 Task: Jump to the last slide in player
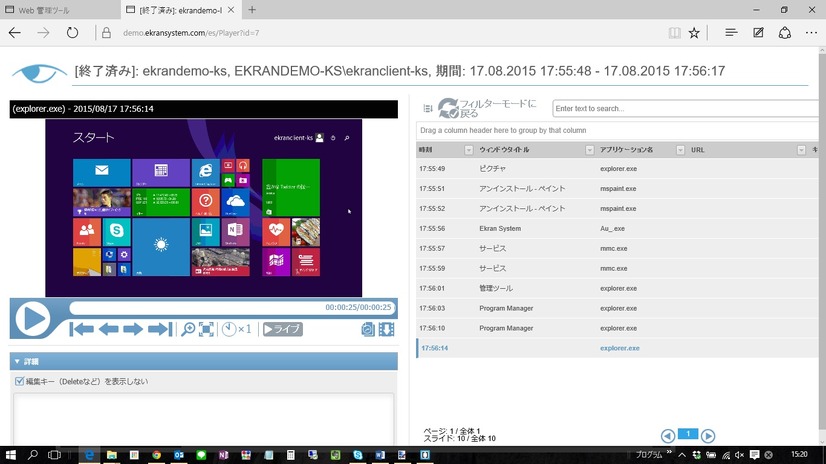click(x=160, y=329)
